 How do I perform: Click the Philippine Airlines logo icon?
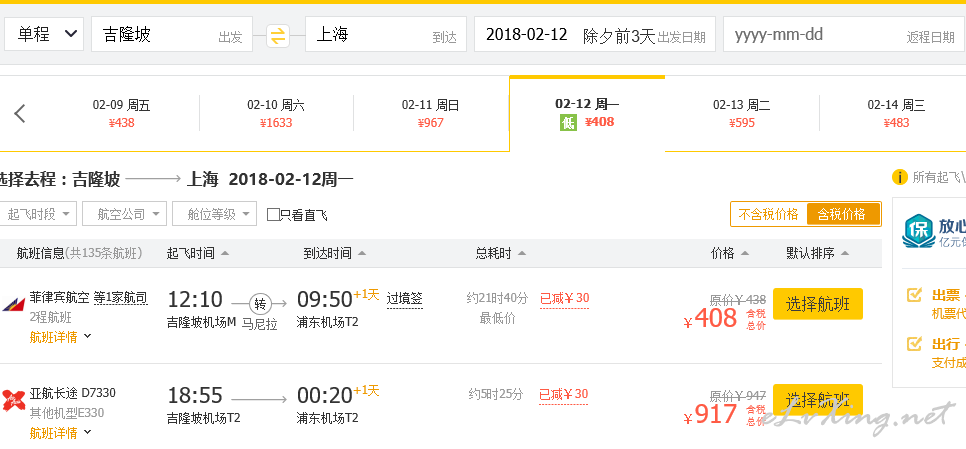[x=13, y=304]
